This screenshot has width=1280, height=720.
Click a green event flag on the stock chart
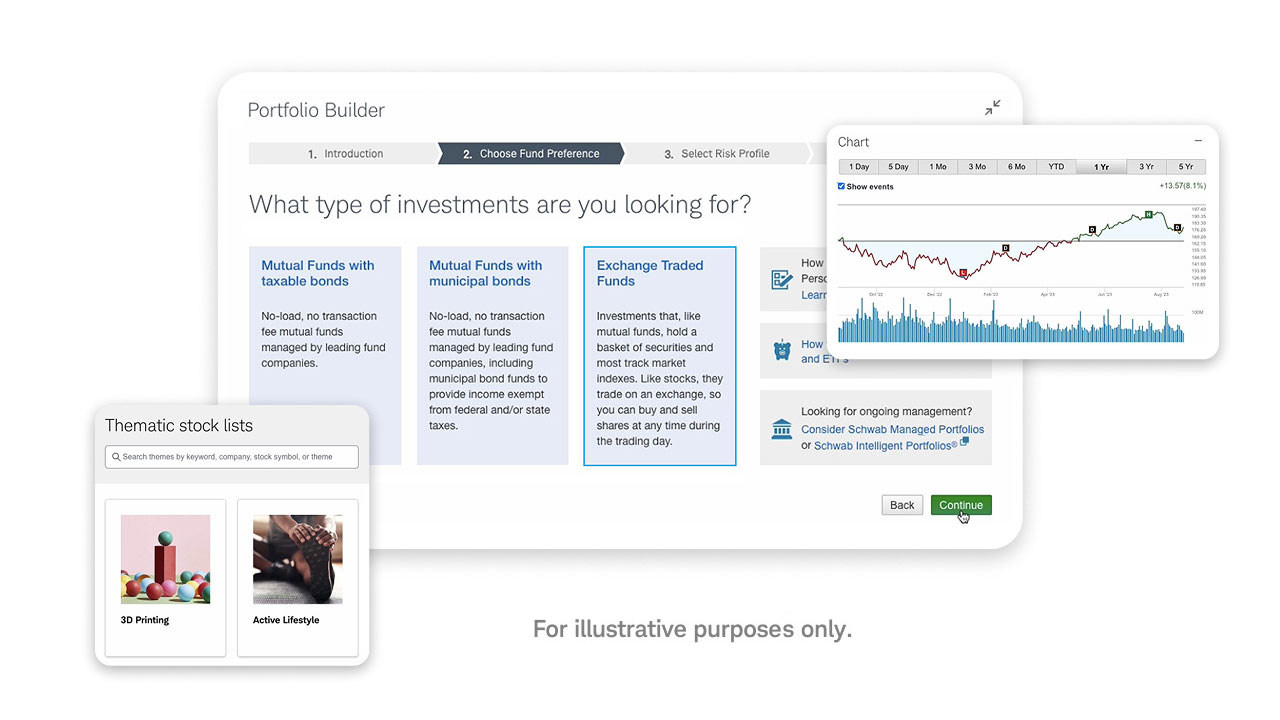[x=1148, y=214]
